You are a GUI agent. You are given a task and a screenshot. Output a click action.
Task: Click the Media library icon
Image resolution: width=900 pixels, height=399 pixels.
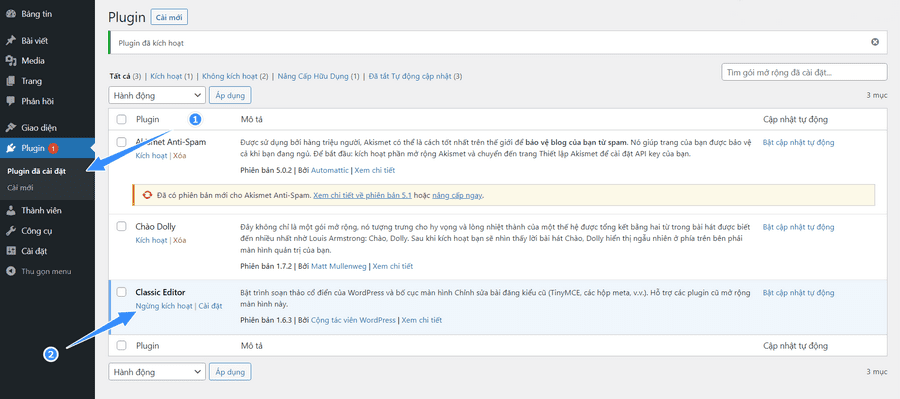pyautogui.click(x=10, y=61)
